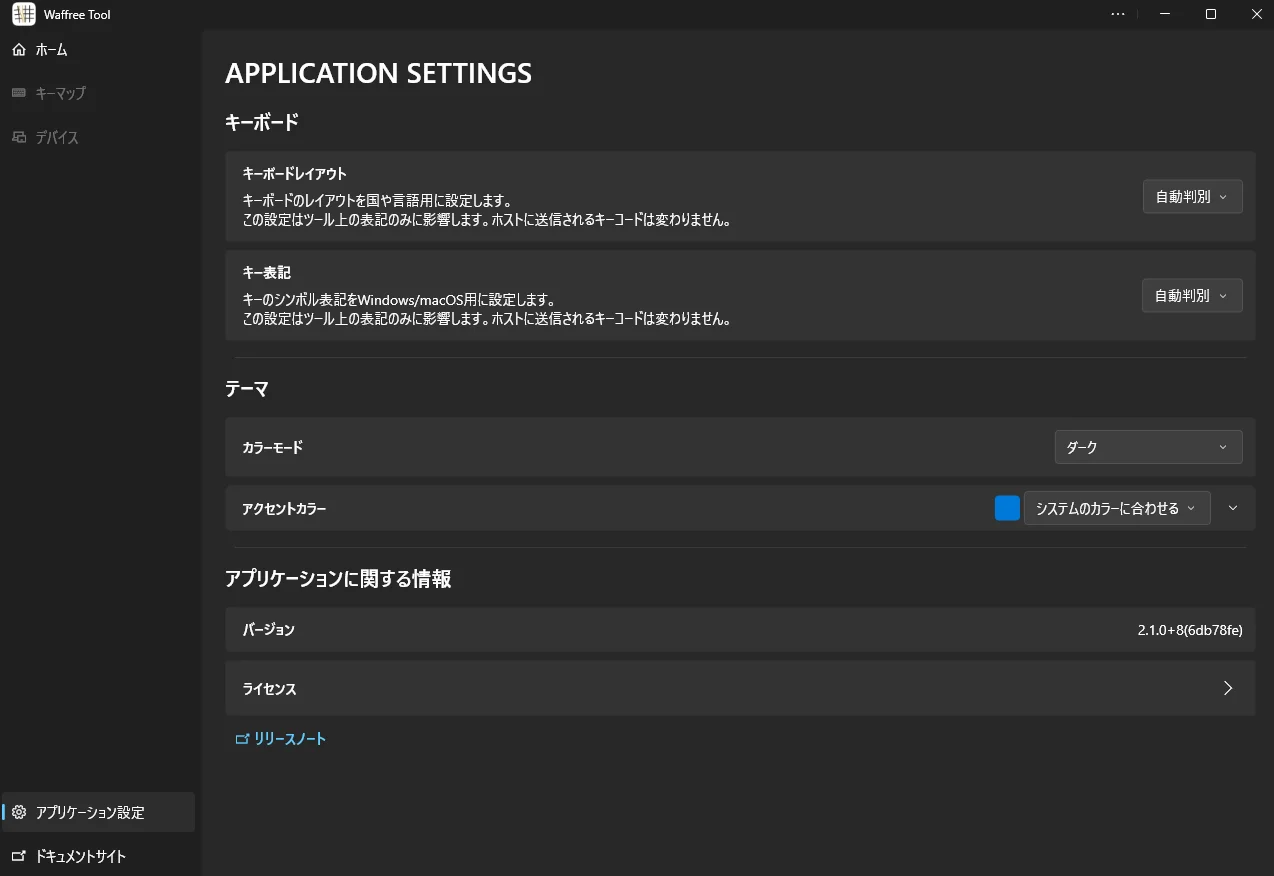Click the external link icon beside リリースノート
This screenshot has width=1274, height=876.
[242, 739]
